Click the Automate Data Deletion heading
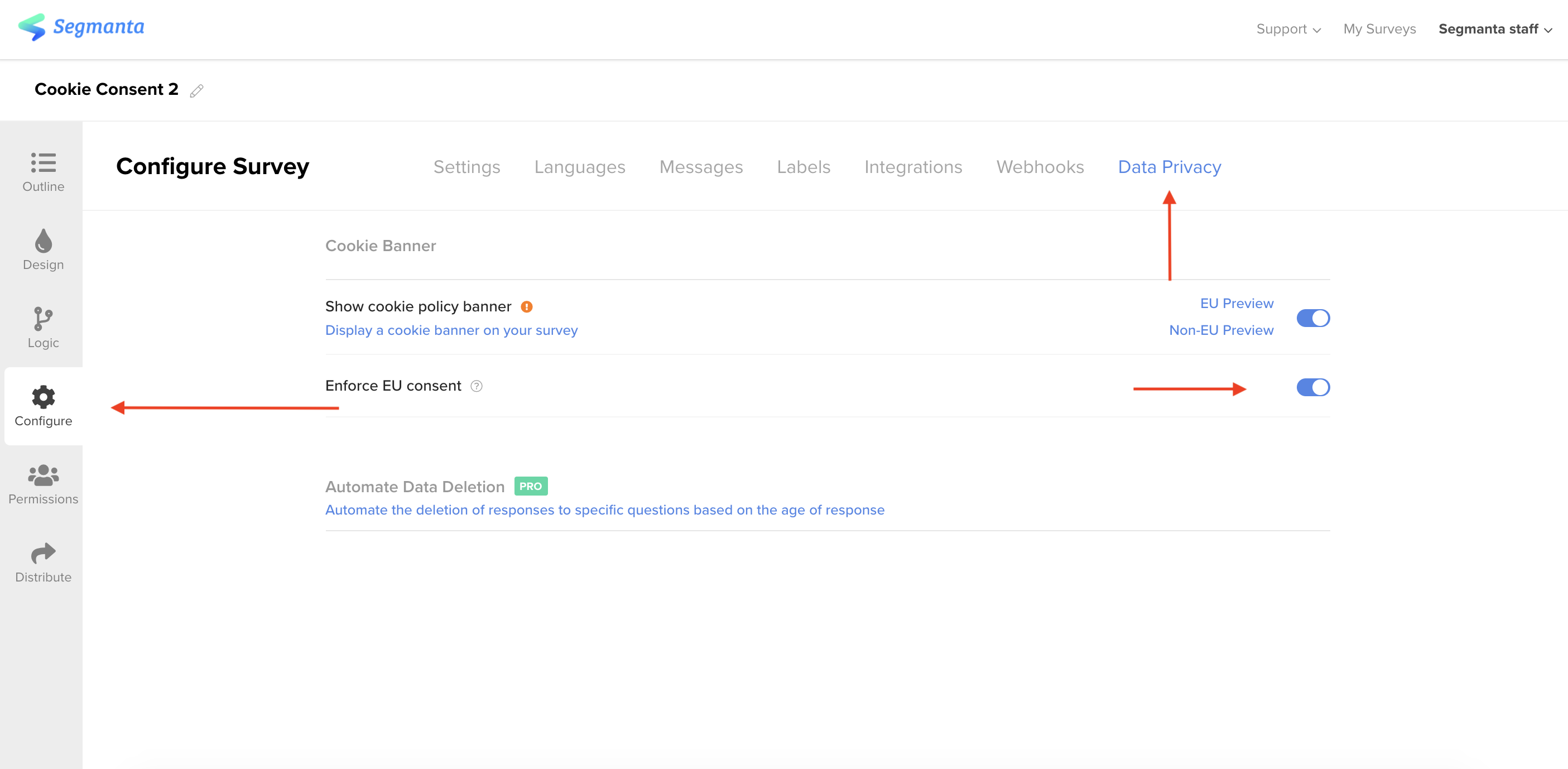The height and width of the screenshot is (769, 1568). click(415, 487)
